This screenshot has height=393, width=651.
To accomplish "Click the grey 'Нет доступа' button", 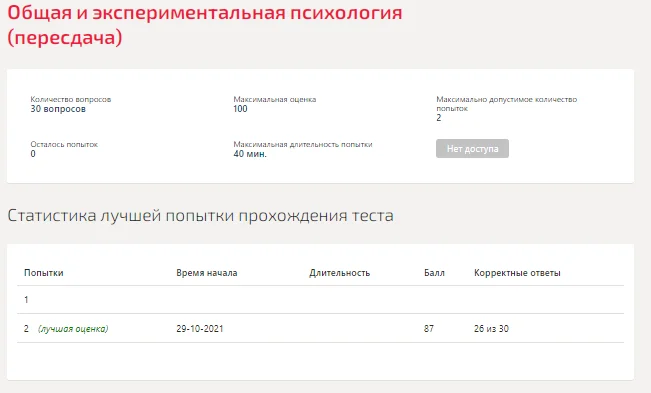I will point(472,149).
